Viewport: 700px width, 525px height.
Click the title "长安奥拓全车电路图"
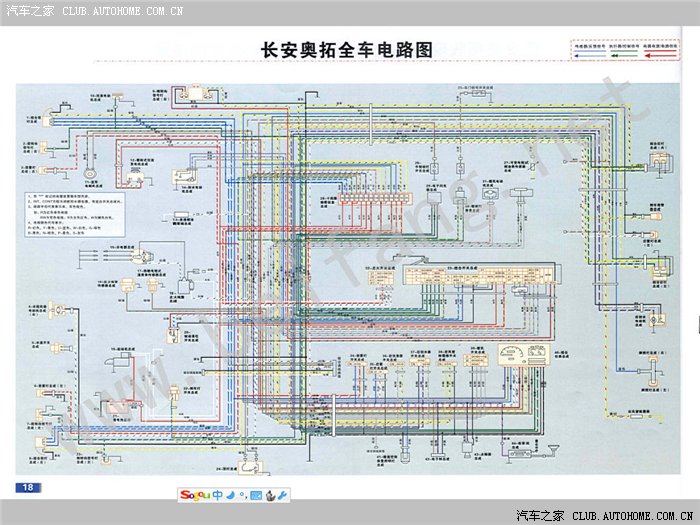pos(347,50)
